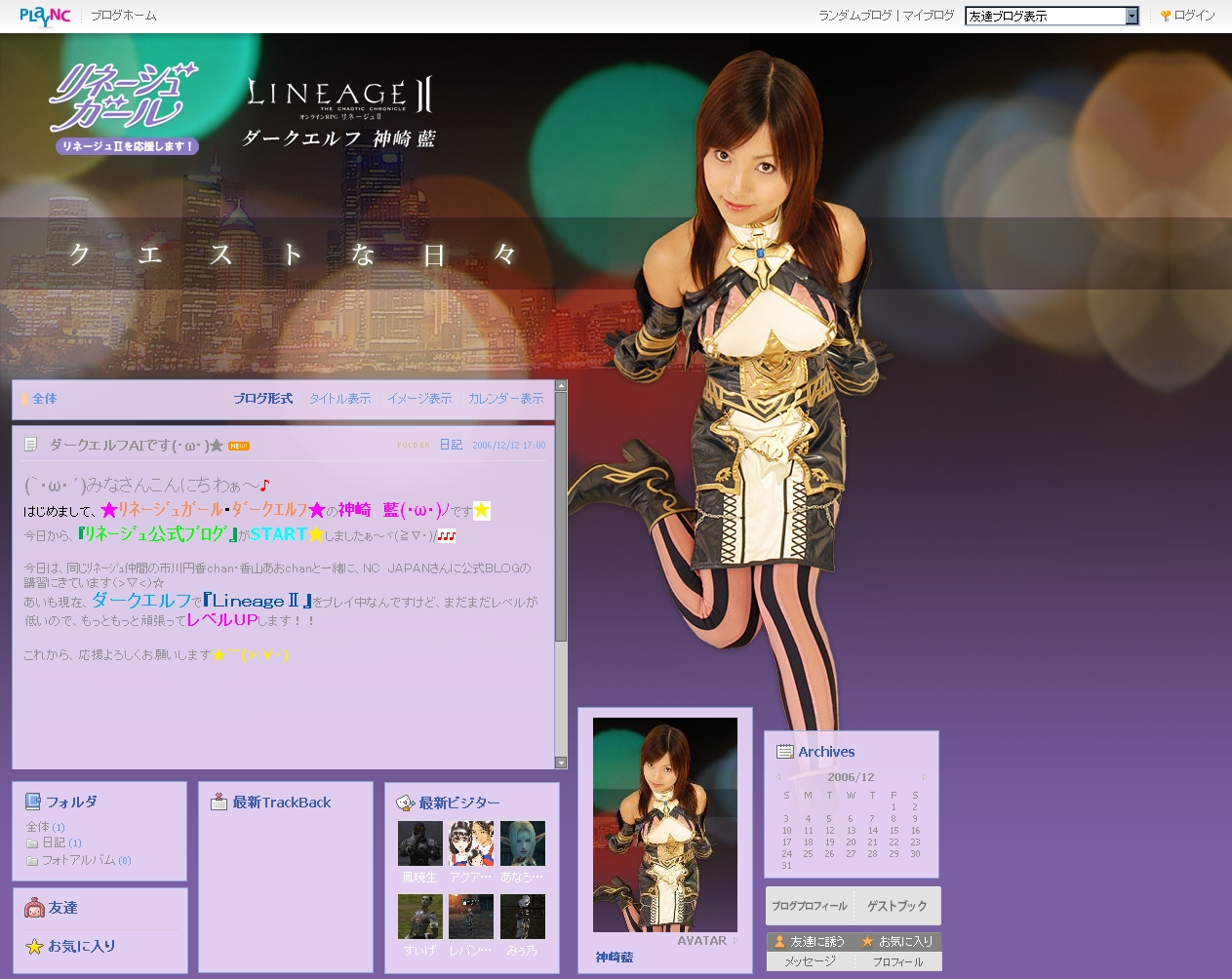Open the 日記 folder link on post header
1232x979 pixels.
click(x=451, y=445)
